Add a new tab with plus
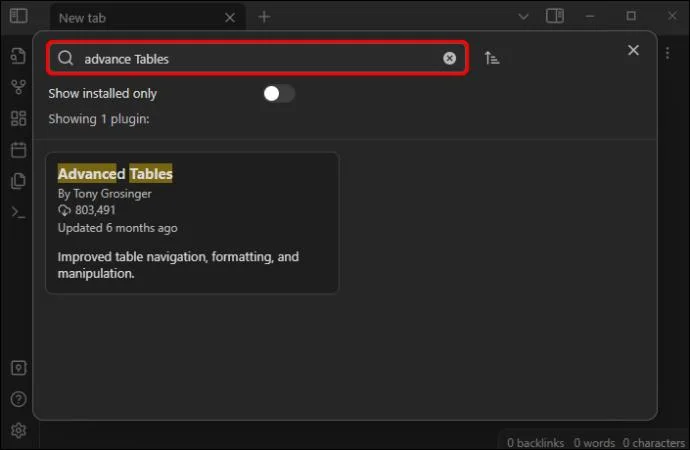 pos(264,17)
